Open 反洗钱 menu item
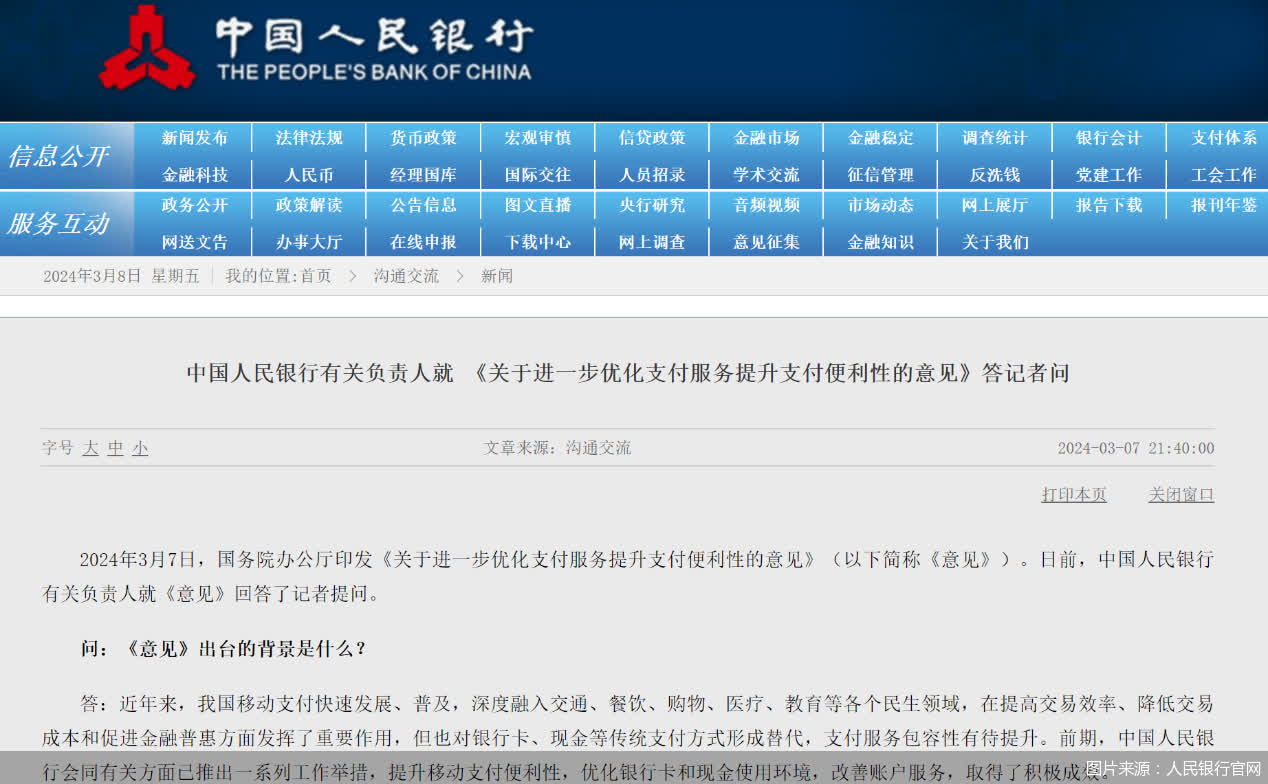1268x784 pixels. (995, 175)
